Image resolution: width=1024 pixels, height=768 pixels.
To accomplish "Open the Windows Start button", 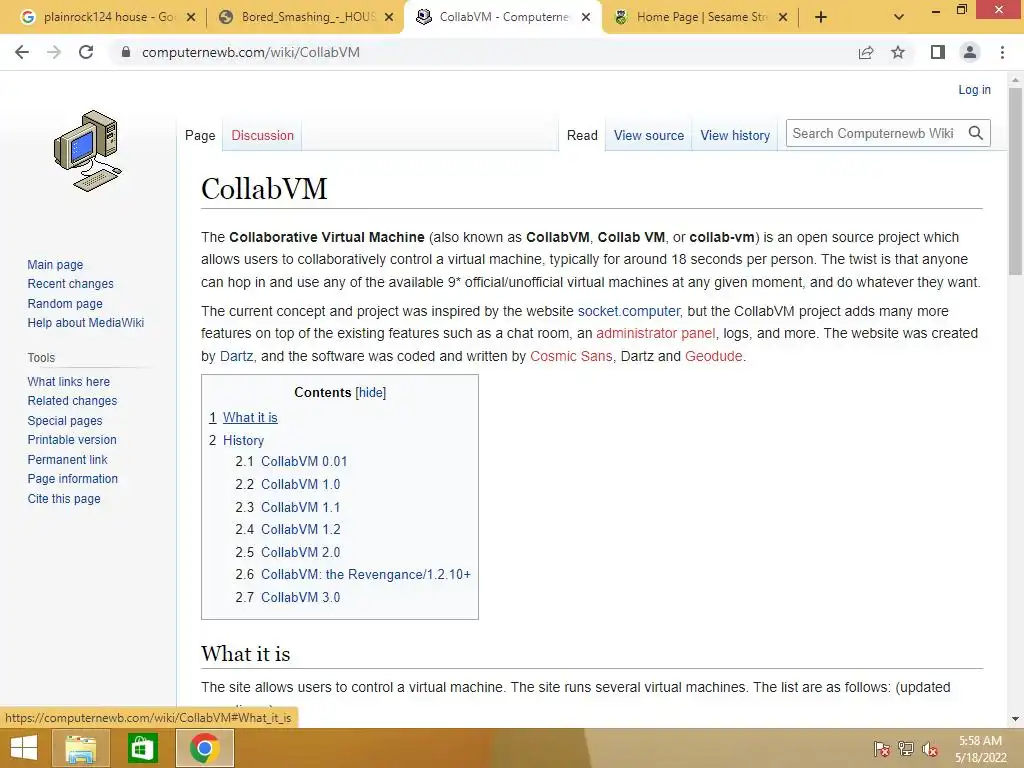I will click(24, 748).
